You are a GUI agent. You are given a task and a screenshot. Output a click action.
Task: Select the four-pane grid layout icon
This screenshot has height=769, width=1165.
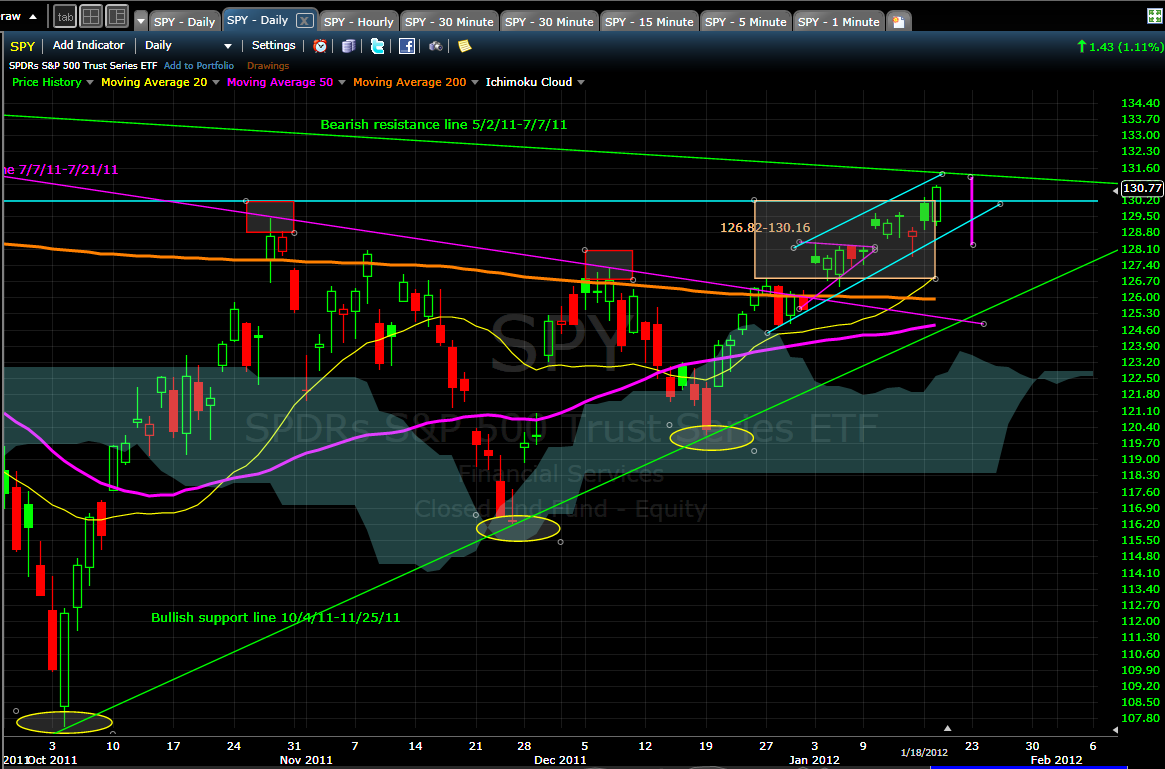tap(91, 16)
